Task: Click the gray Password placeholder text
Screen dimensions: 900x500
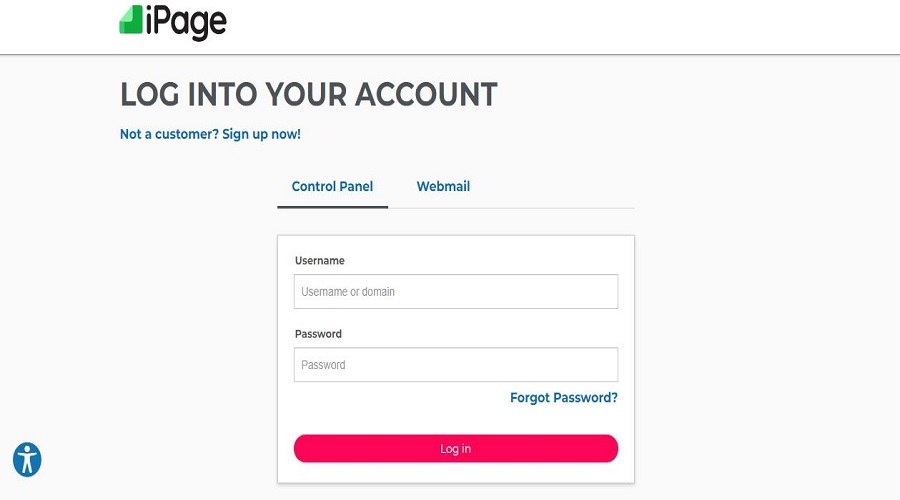Action: (323, 365)
